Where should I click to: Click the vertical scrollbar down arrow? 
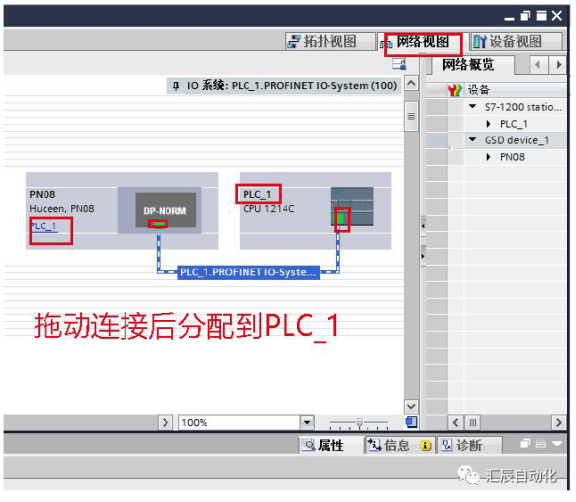[x=411, y=407]
